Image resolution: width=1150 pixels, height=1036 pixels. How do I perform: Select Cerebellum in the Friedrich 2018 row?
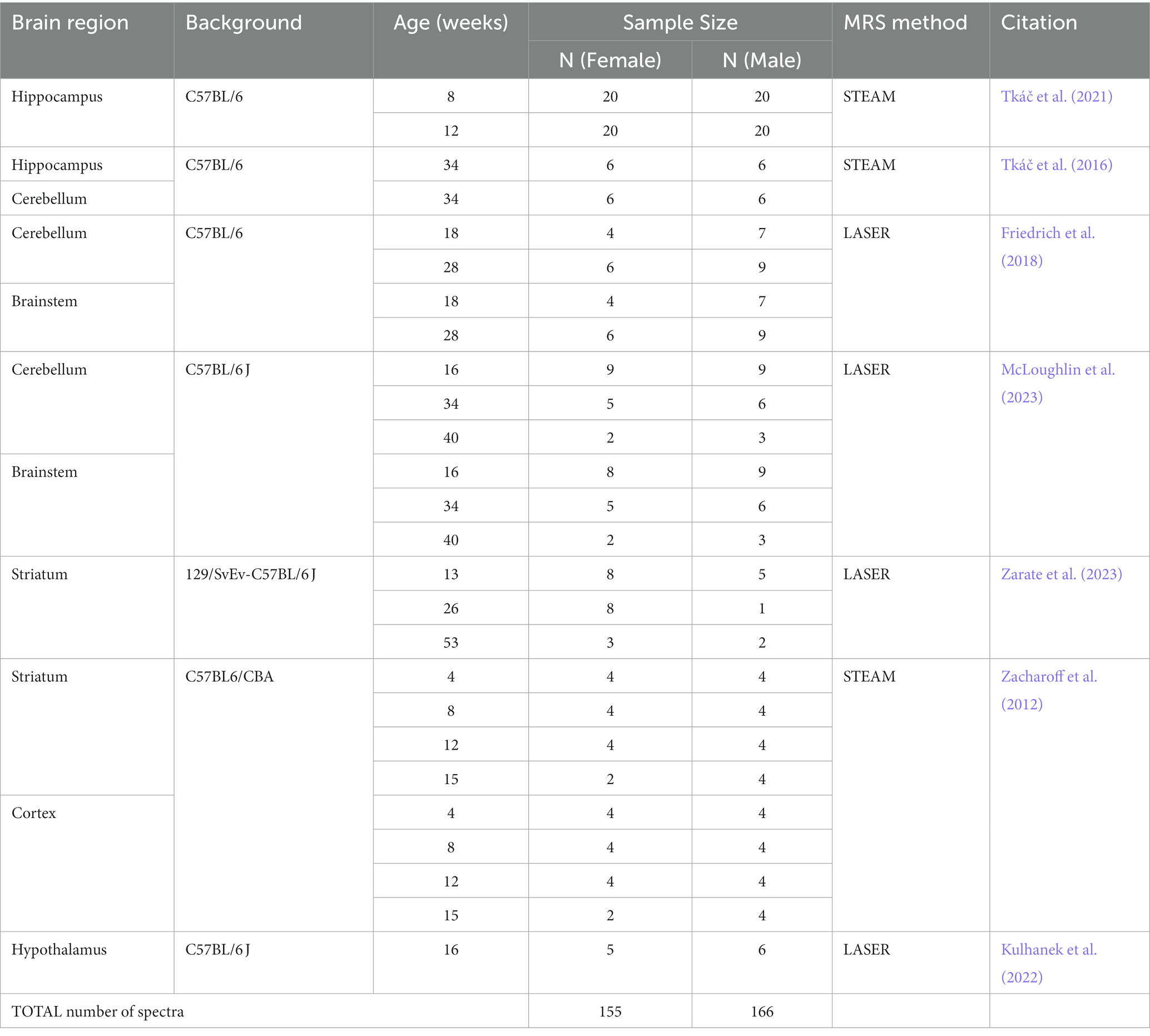[x=49, y=234]
